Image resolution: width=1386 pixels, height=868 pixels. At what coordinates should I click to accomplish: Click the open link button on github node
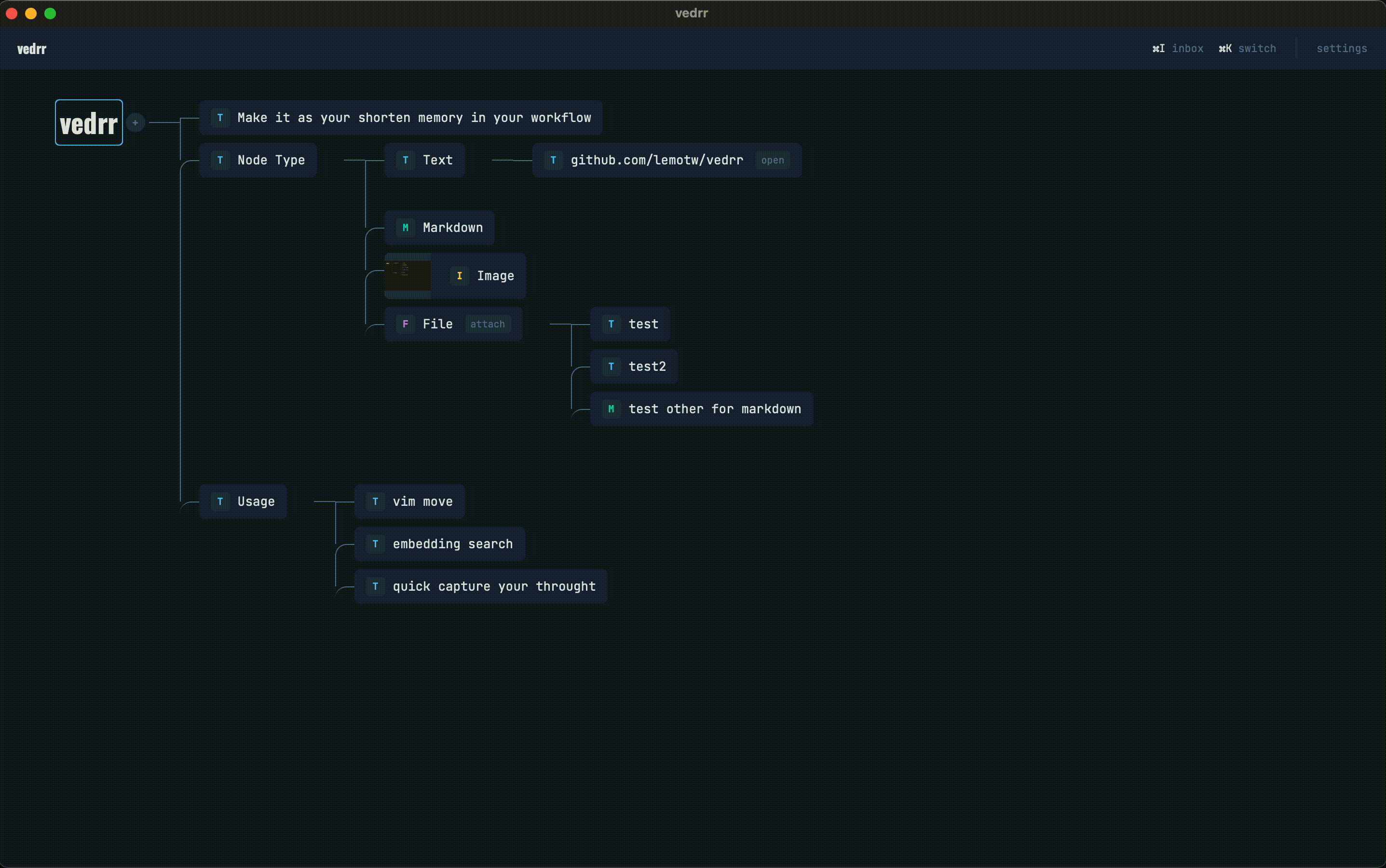[772, 161]
